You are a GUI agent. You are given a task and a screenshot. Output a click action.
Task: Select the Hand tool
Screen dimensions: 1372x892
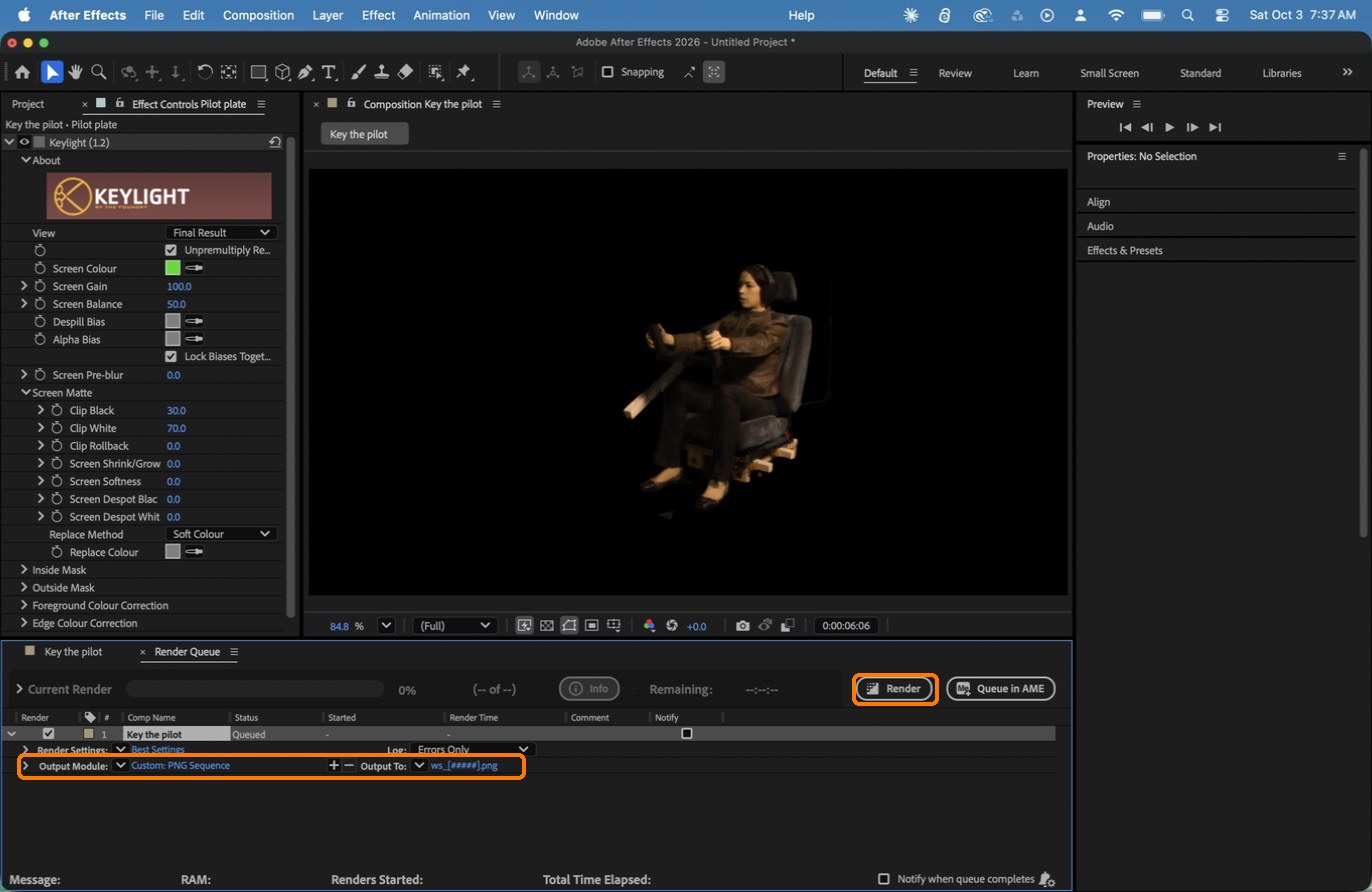(75, 72)
